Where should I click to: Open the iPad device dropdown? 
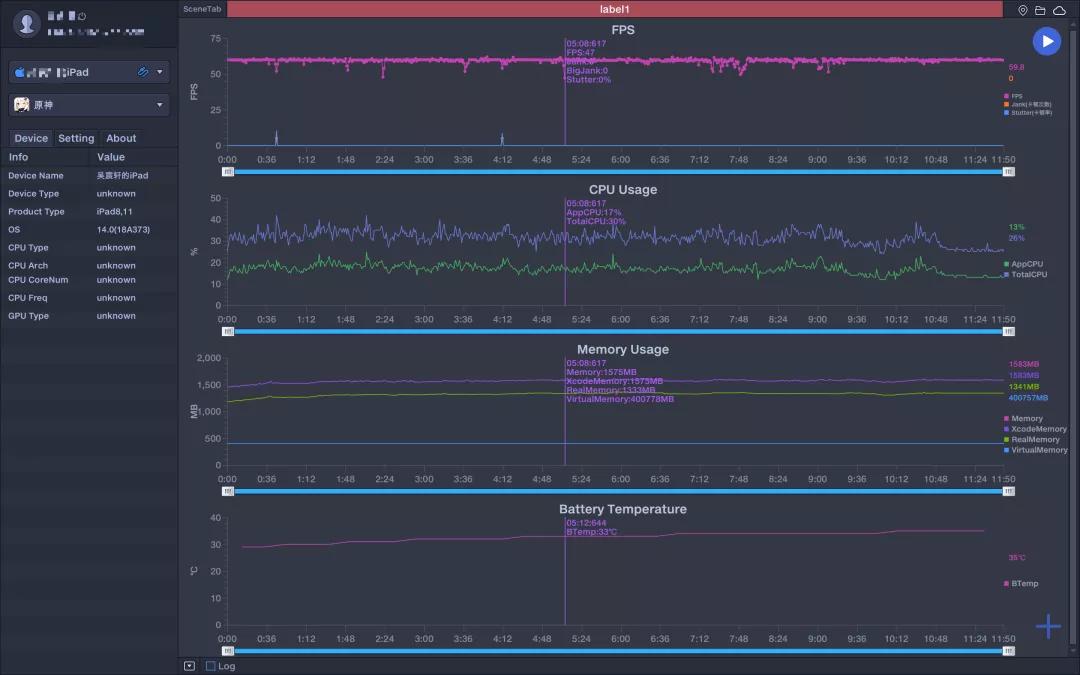160,72
